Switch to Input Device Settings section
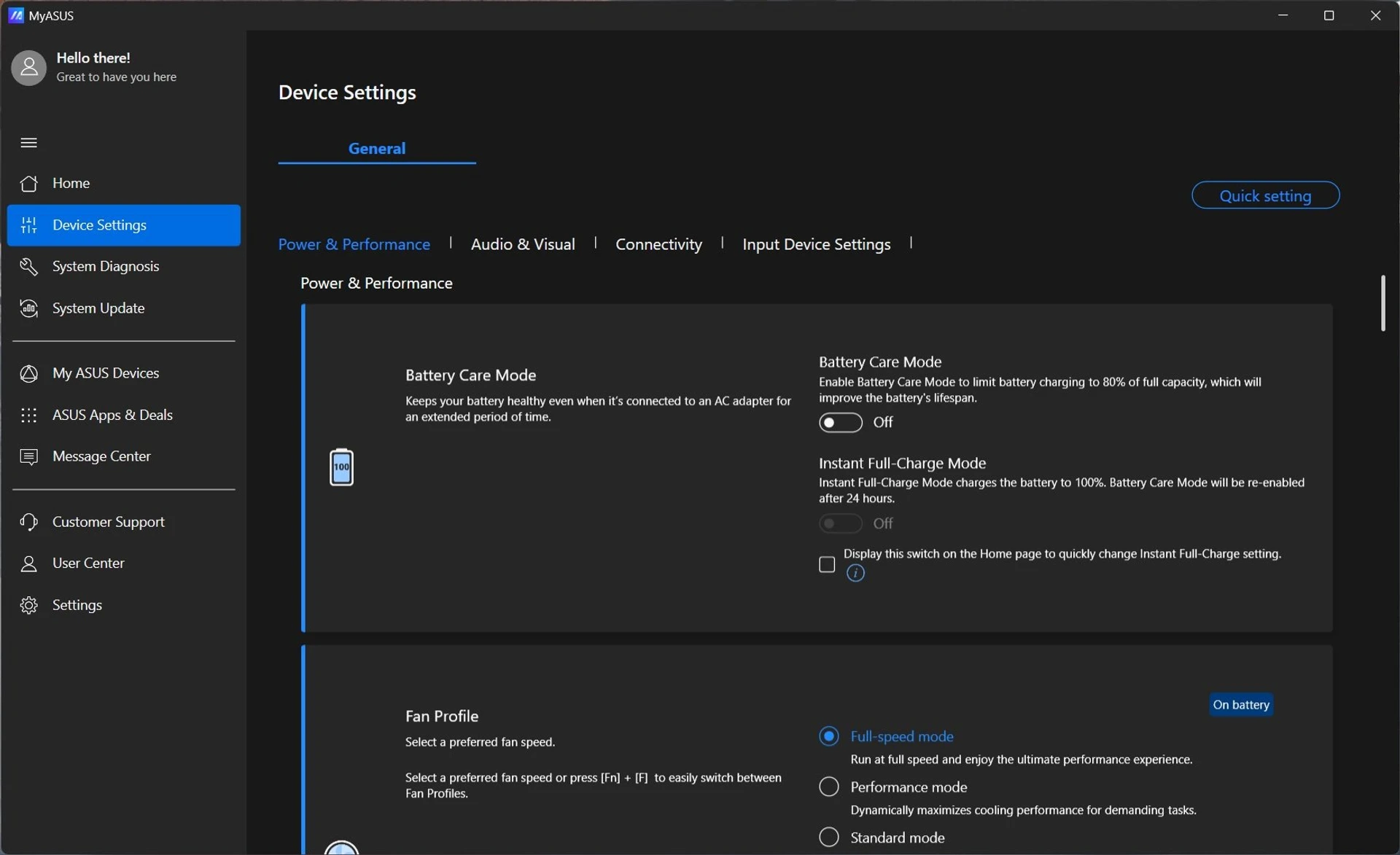 (817, 244)
